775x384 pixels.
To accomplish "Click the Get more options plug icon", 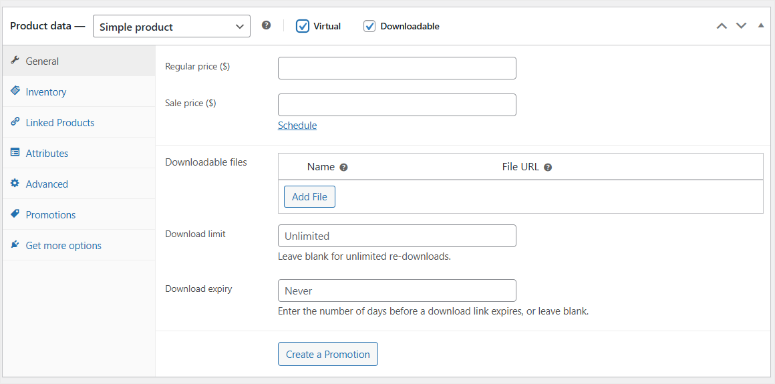I will 15,245.
